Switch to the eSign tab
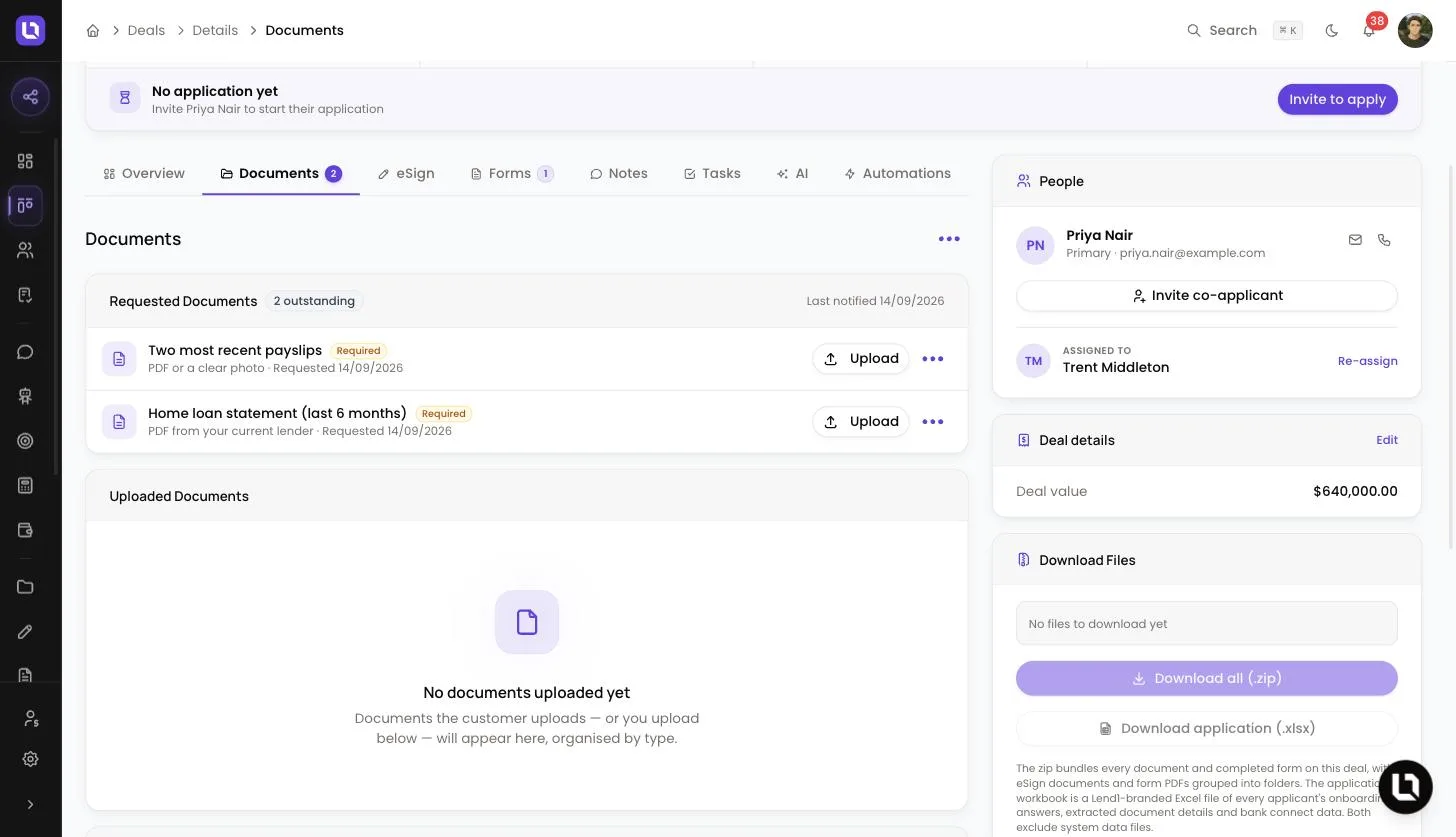Viewport: 1456px width, 837px height. 406,174
